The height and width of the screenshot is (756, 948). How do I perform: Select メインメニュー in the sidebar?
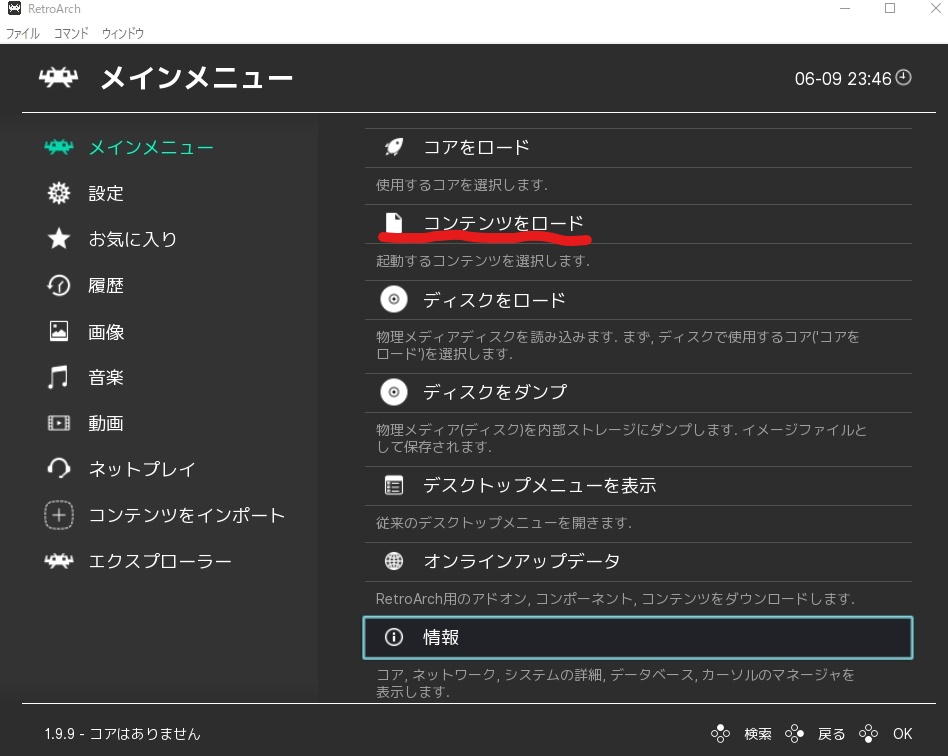point(151,148)
